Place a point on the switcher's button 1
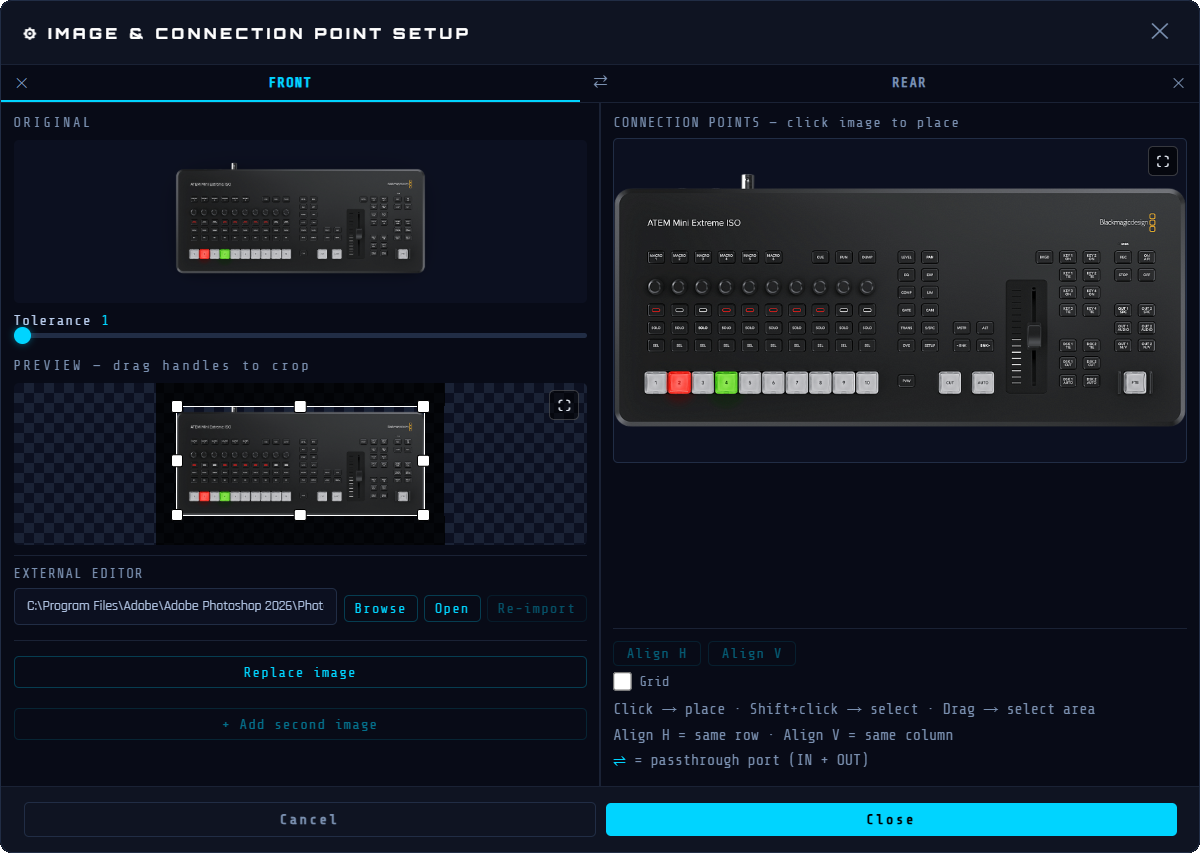The image size is (1200, 853). 655,382
